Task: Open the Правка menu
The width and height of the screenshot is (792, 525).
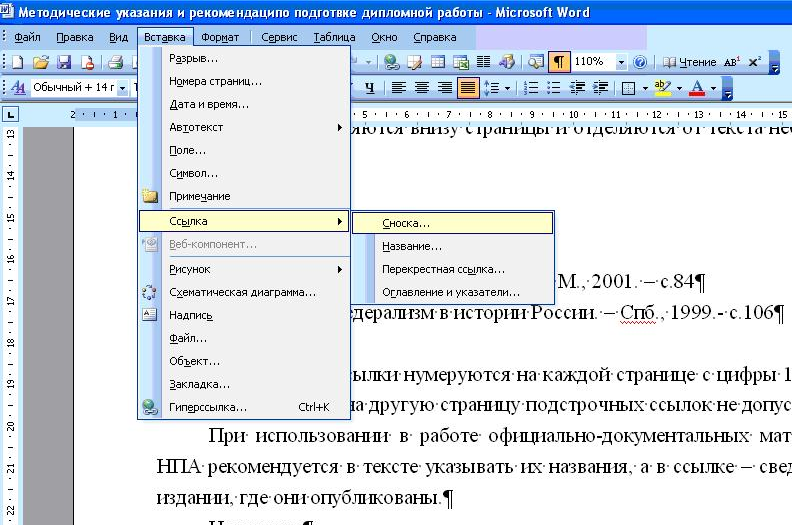Action: [x=75, y=37]
